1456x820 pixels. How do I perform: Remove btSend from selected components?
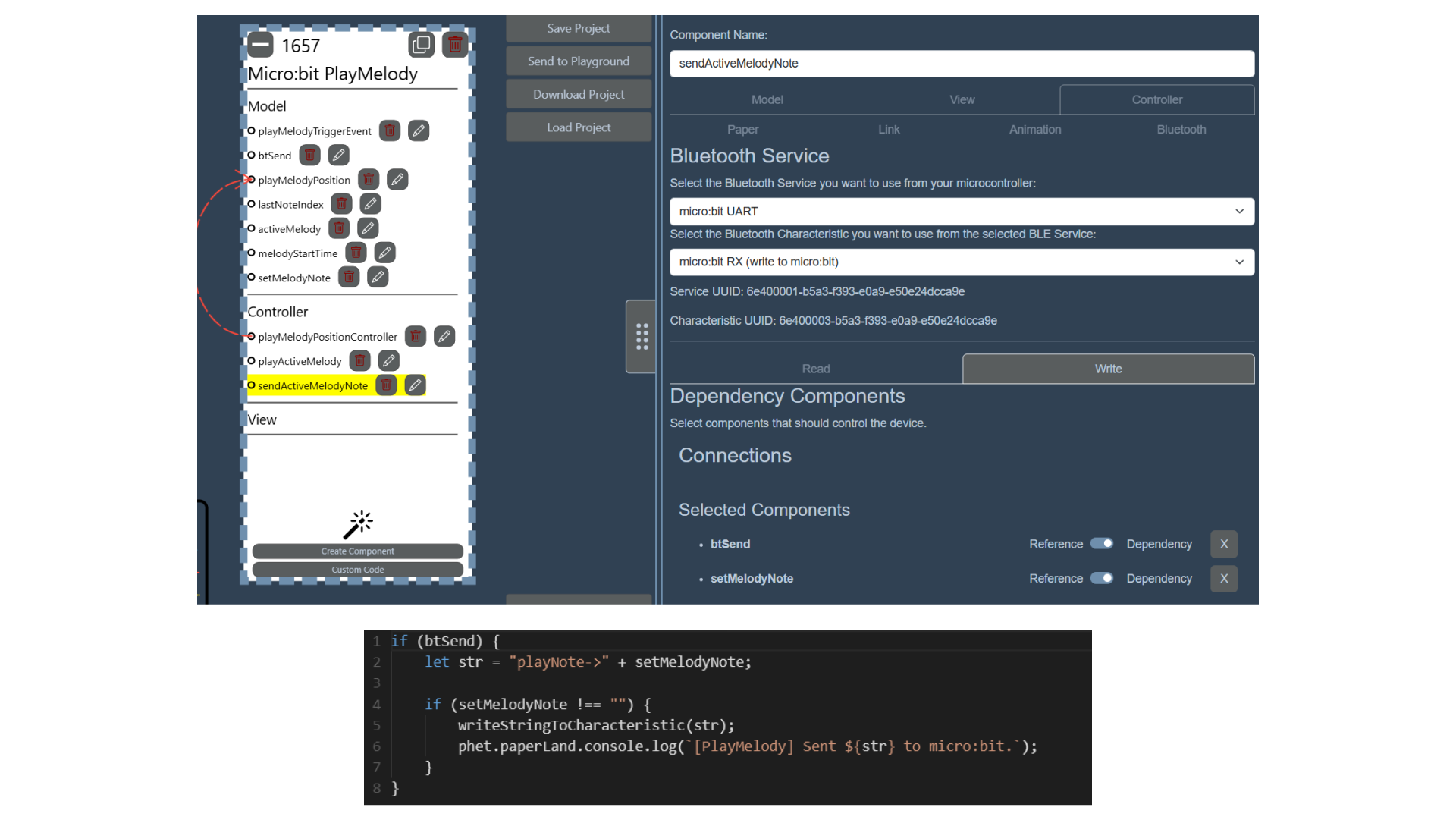tap(1223, 544)
